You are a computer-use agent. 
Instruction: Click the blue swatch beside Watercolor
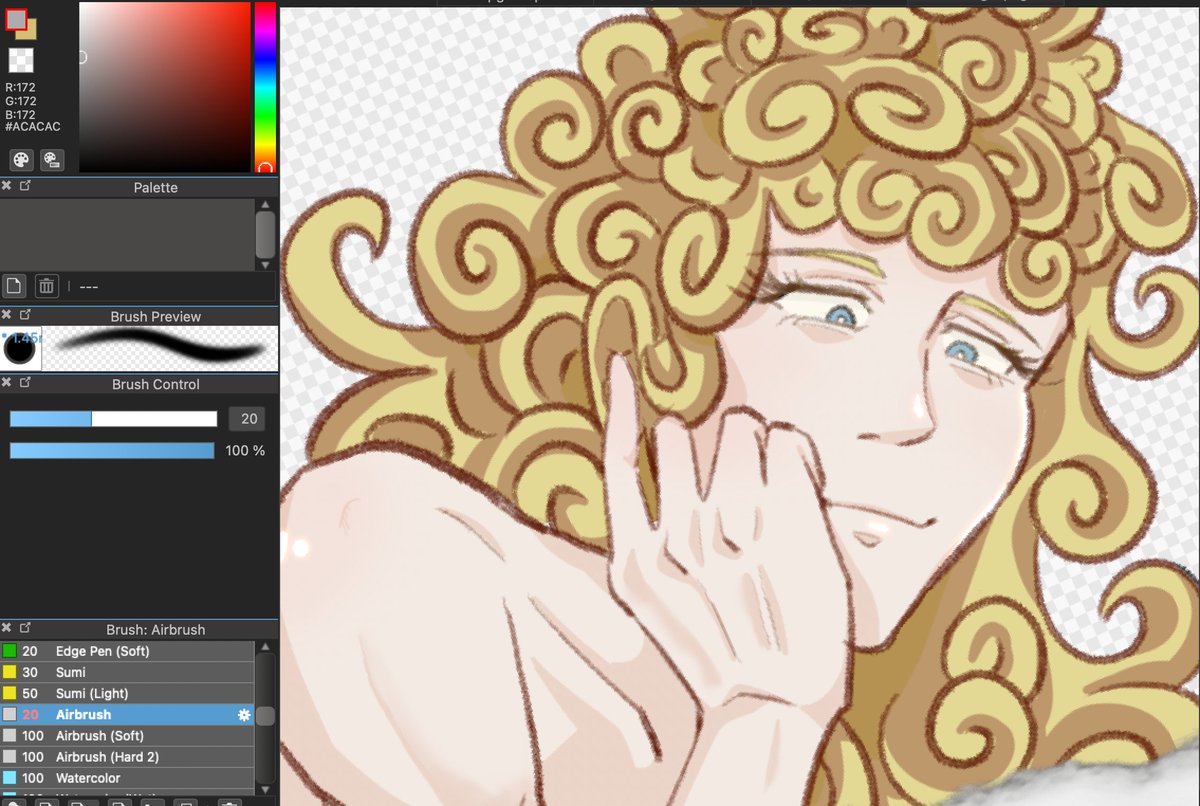10,778
